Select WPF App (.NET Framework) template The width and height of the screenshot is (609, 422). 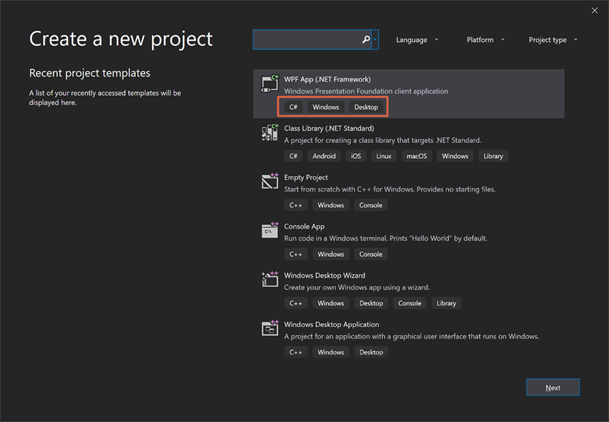(x=328, y=79)
